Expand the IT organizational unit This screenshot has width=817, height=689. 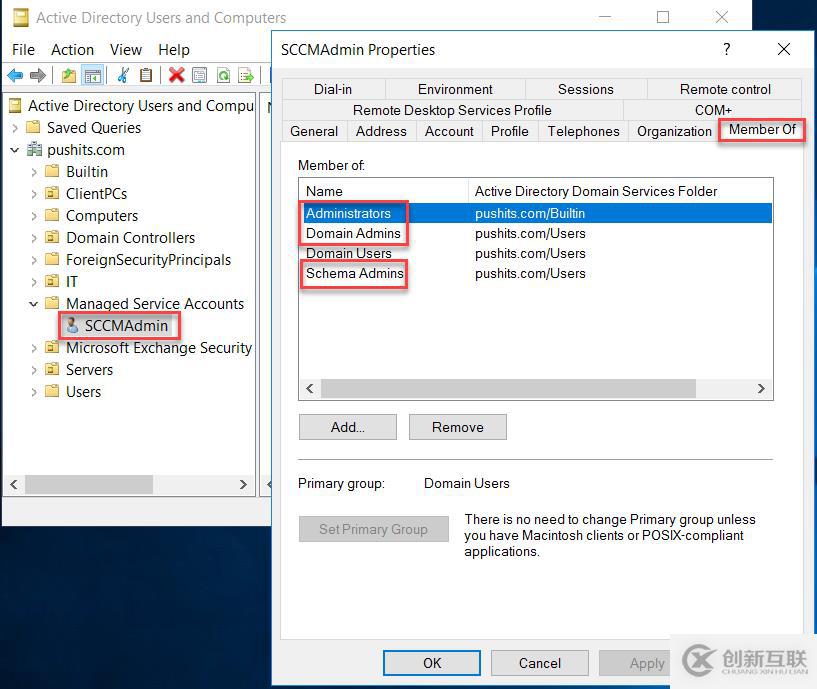click(x=34, y=282)
